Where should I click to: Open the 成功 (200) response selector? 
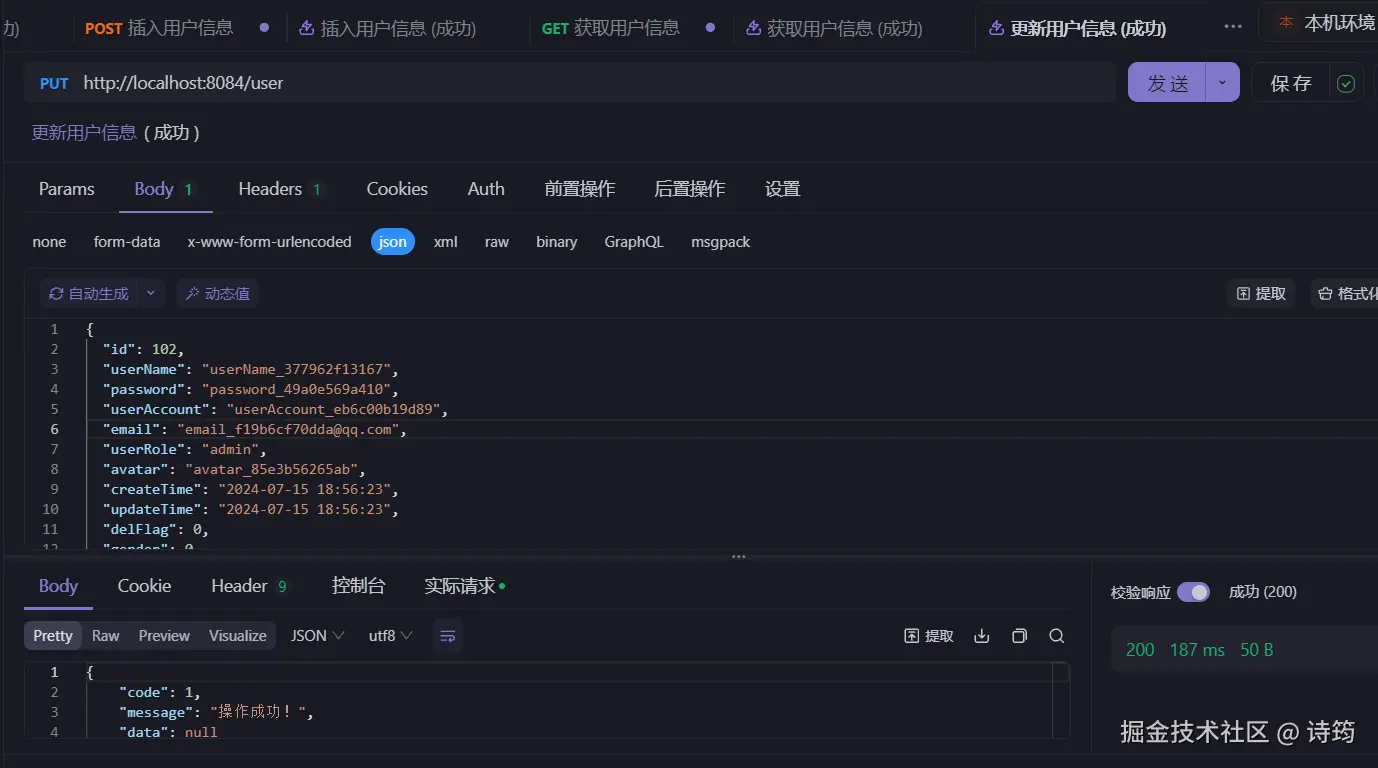(1263, 592)
